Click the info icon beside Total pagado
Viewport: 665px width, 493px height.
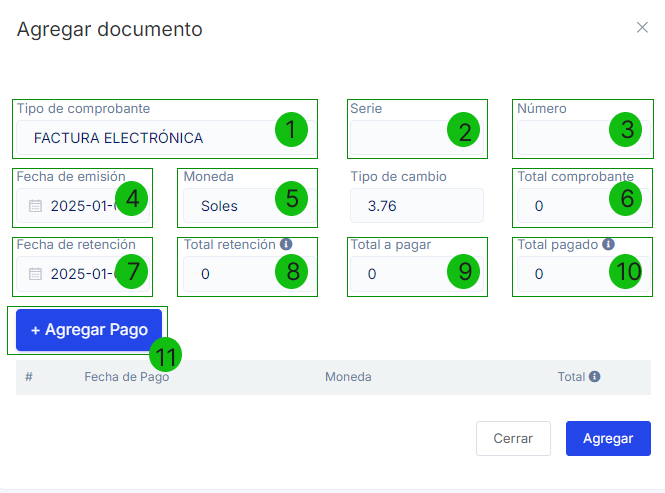point(609,244)
